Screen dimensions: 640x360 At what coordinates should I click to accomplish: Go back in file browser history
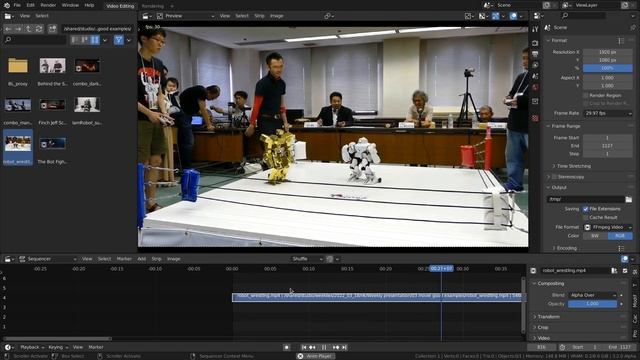pyautogui.click(x=8, y=29)
